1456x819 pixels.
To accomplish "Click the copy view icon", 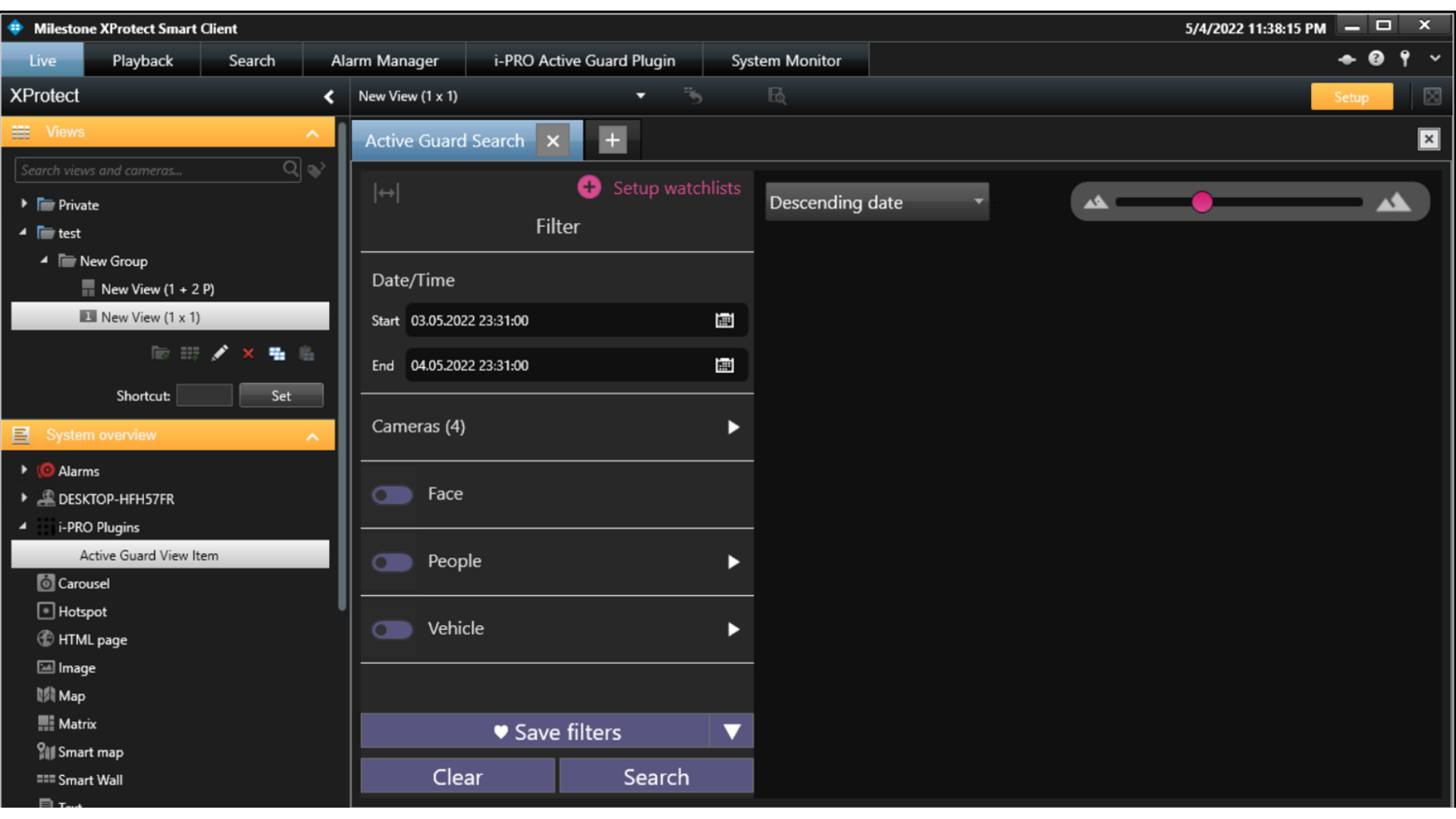I will (x=277, y=353).
